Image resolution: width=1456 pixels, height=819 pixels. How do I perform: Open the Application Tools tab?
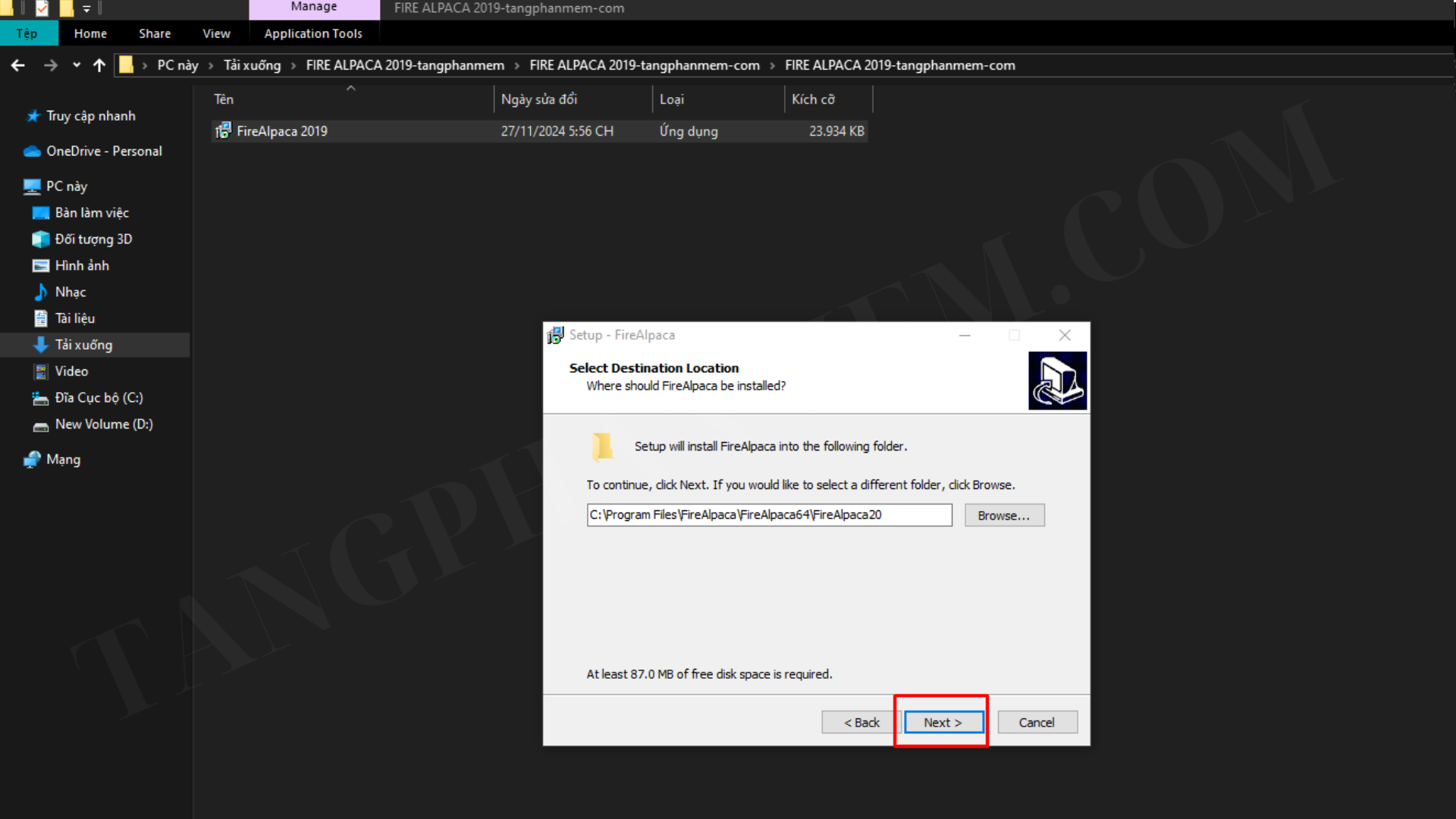(313, 33)
